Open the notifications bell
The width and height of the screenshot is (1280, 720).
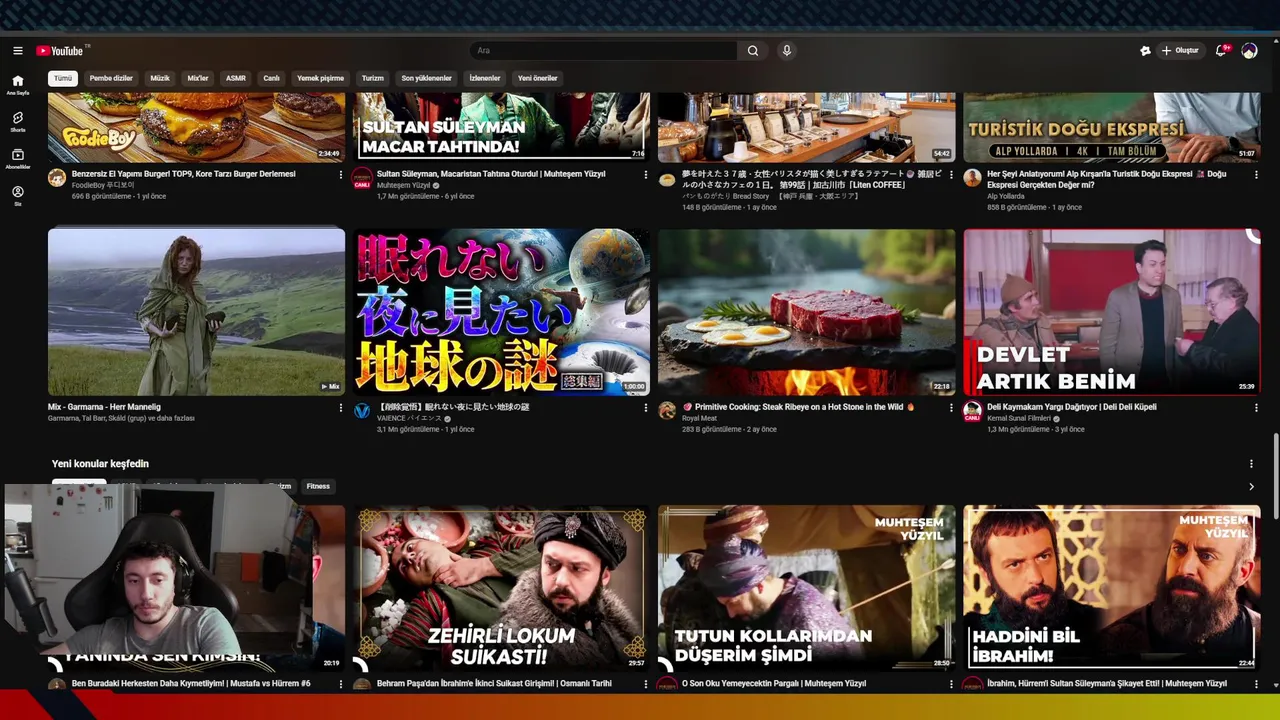[x=1221, y=51]
